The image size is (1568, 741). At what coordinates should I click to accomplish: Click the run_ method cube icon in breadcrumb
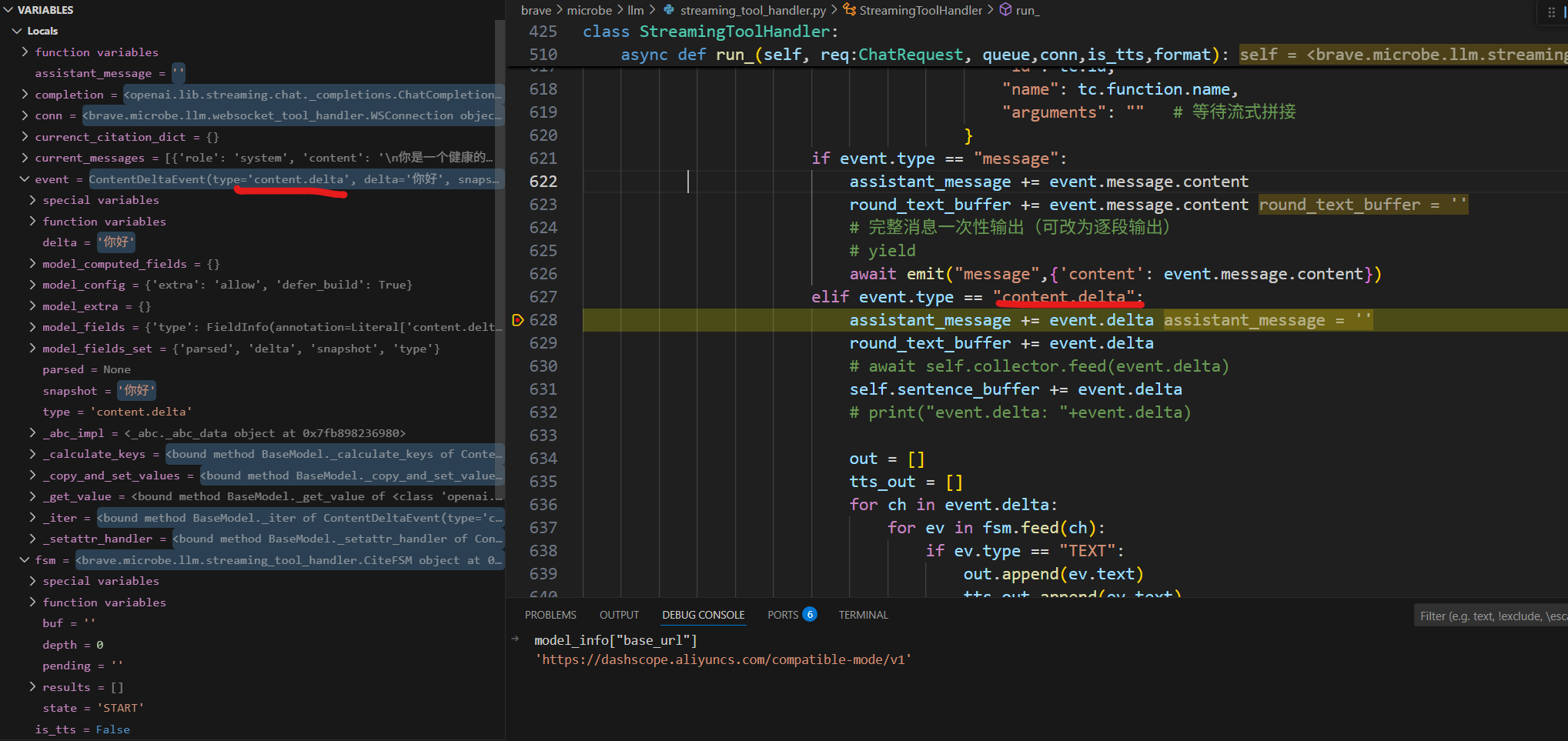coord(1005,10)
